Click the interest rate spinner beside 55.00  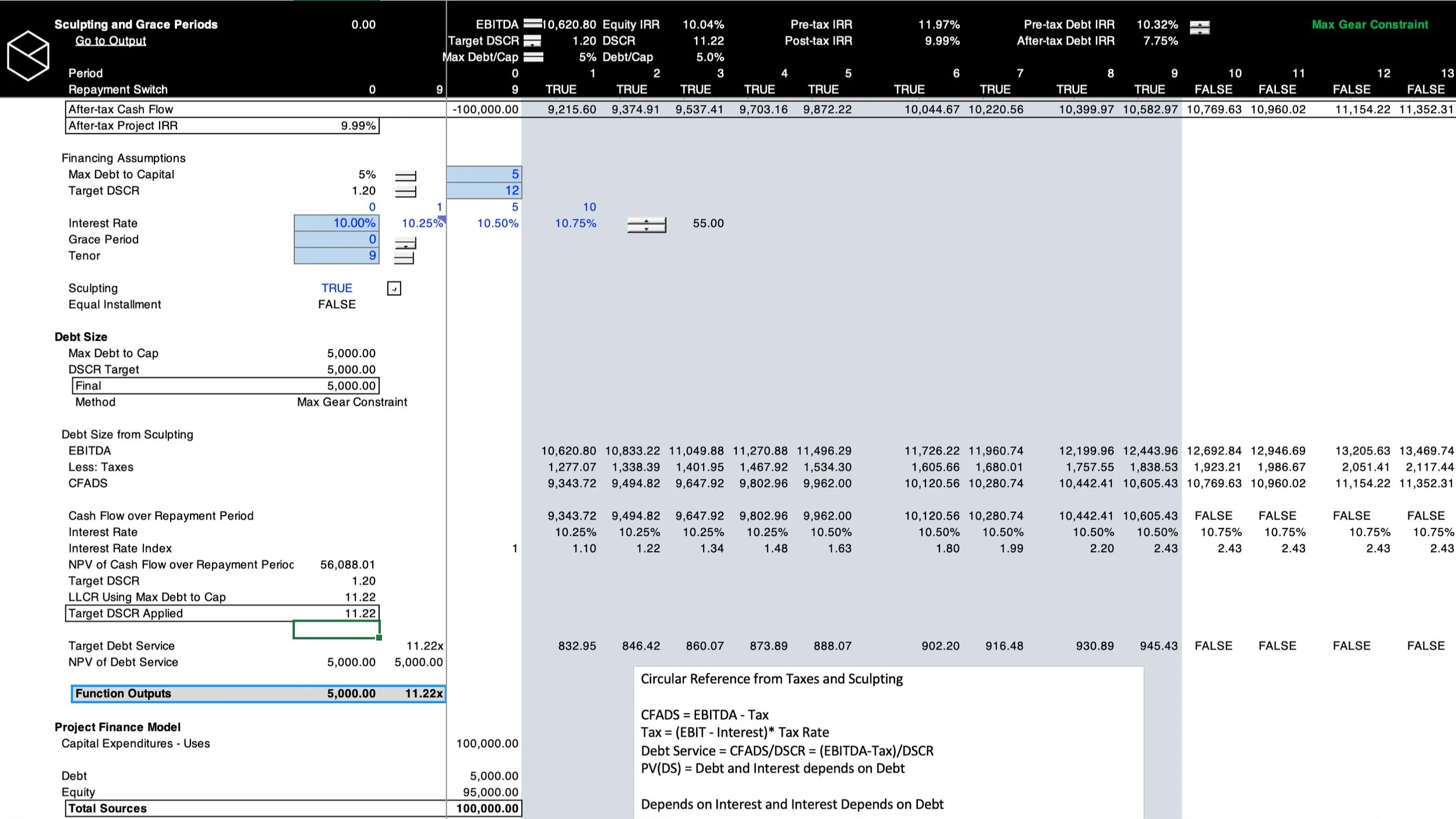646,225
